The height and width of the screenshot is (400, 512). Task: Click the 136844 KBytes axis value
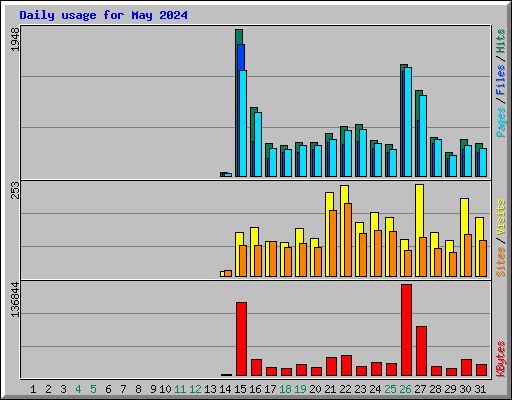click(x=15, y=299)
